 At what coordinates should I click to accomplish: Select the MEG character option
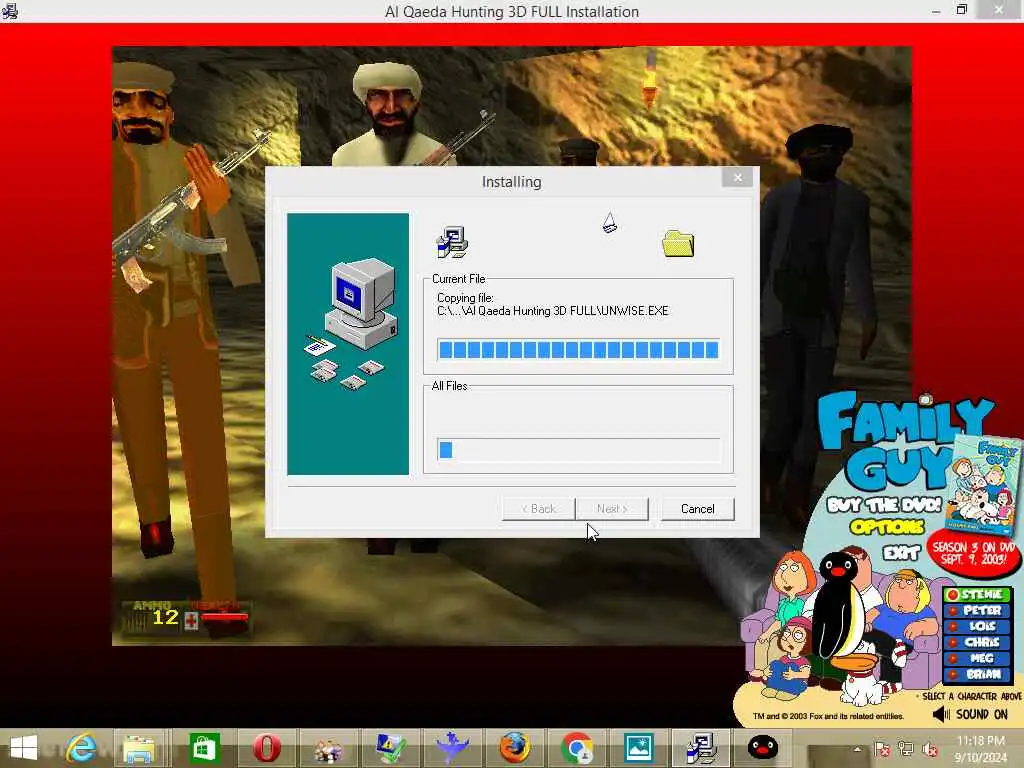coord(978,658)
